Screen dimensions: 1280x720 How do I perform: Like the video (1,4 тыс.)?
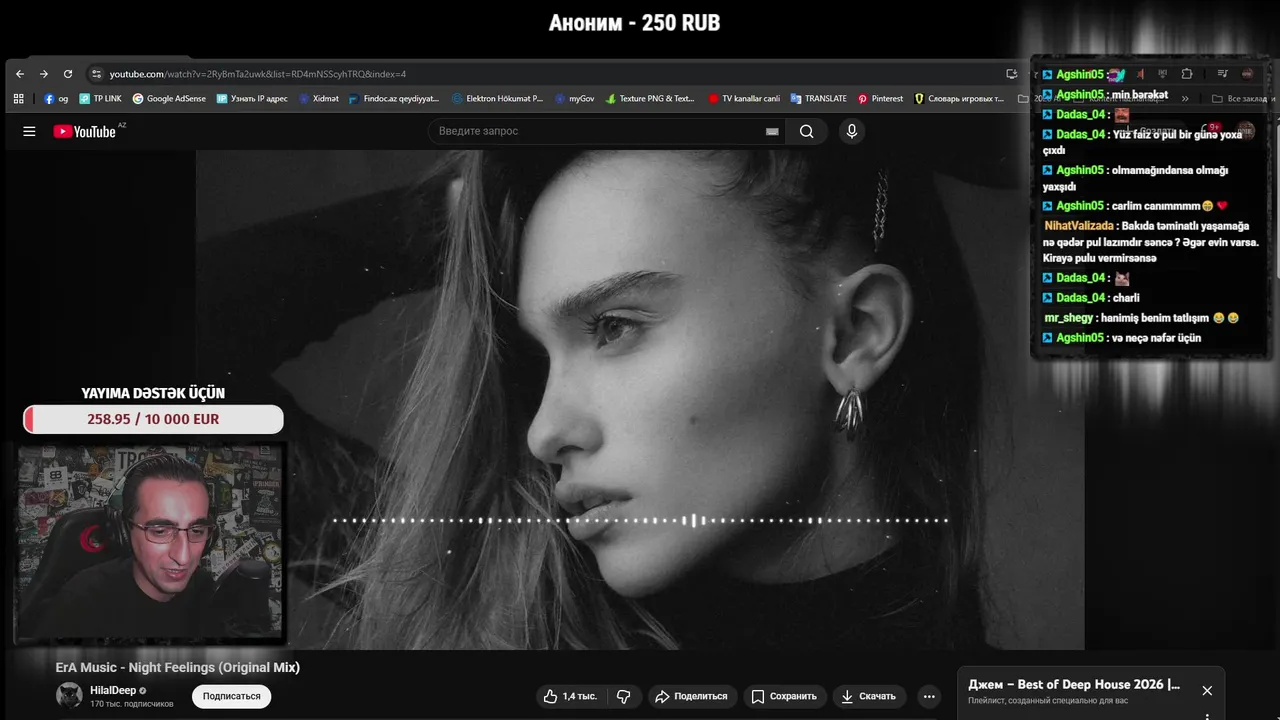pyautogui.click(x=571, y=696)
